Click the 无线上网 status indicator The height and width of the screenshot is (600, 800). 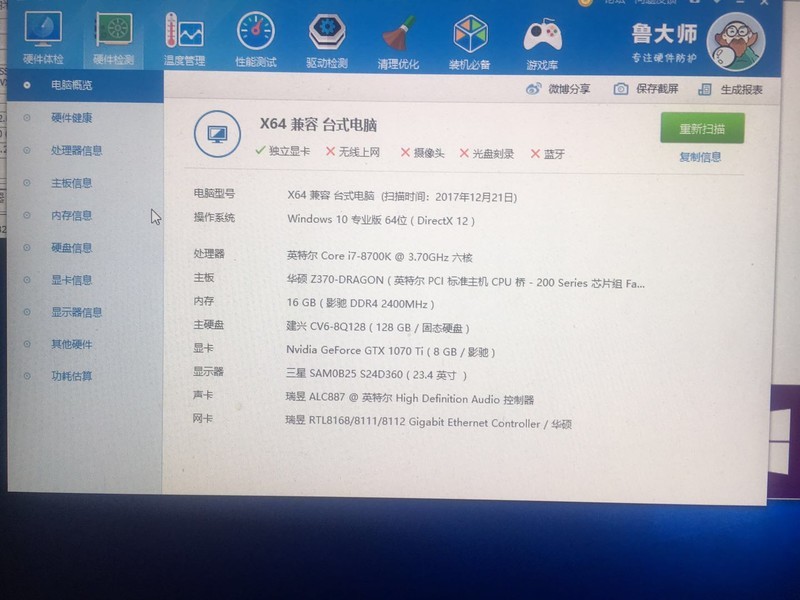point(353,152)
